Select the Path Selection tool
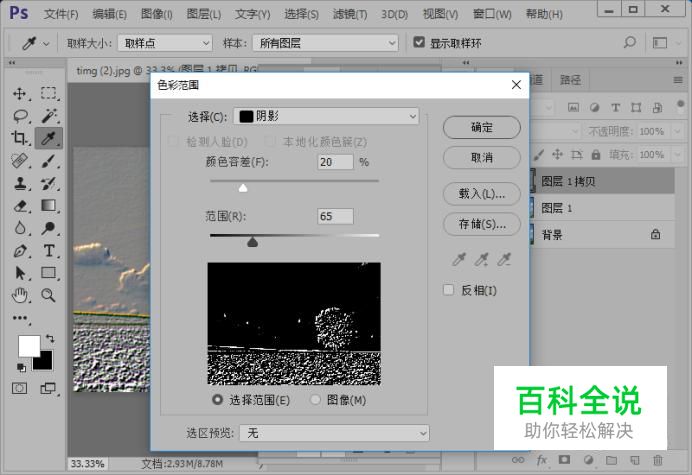Image resolution: width=692 pixels, height=475 pixels. pyautogui.click(x=20, y=273)
